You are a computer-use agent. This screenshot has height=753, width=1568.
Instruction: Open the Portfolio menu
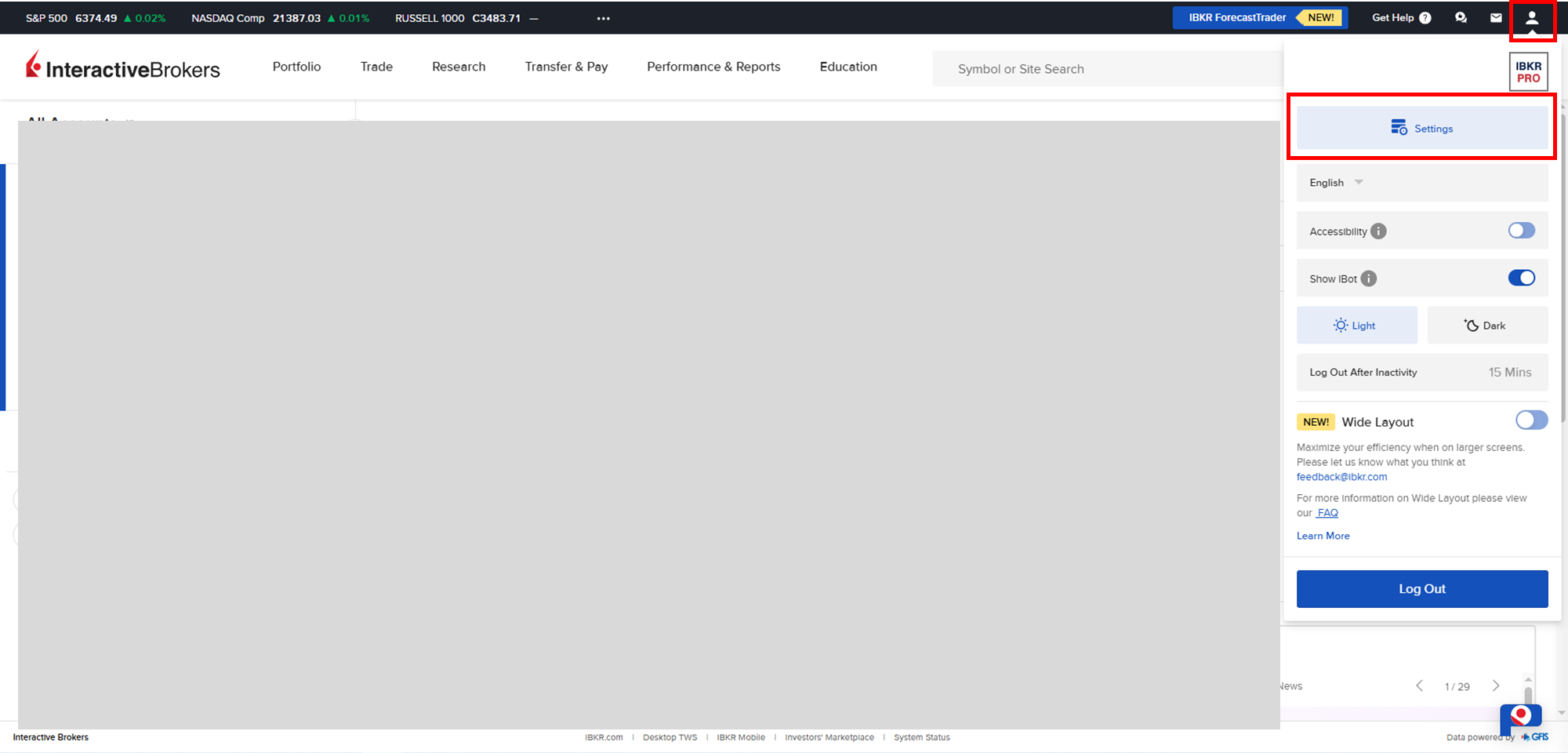pos(296,67)
